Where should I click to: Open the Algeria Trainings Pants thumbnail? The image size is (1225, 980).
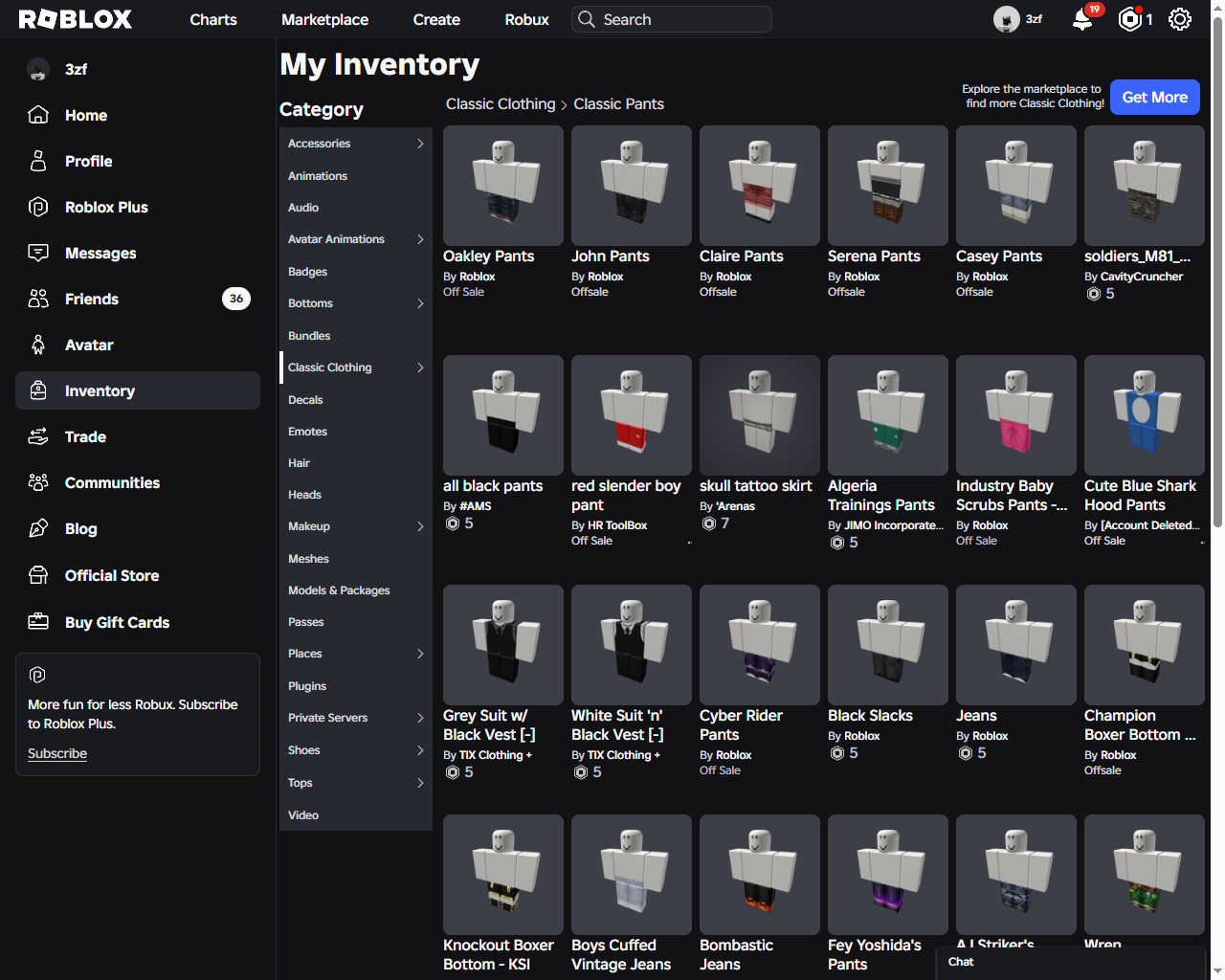(888, 415)
